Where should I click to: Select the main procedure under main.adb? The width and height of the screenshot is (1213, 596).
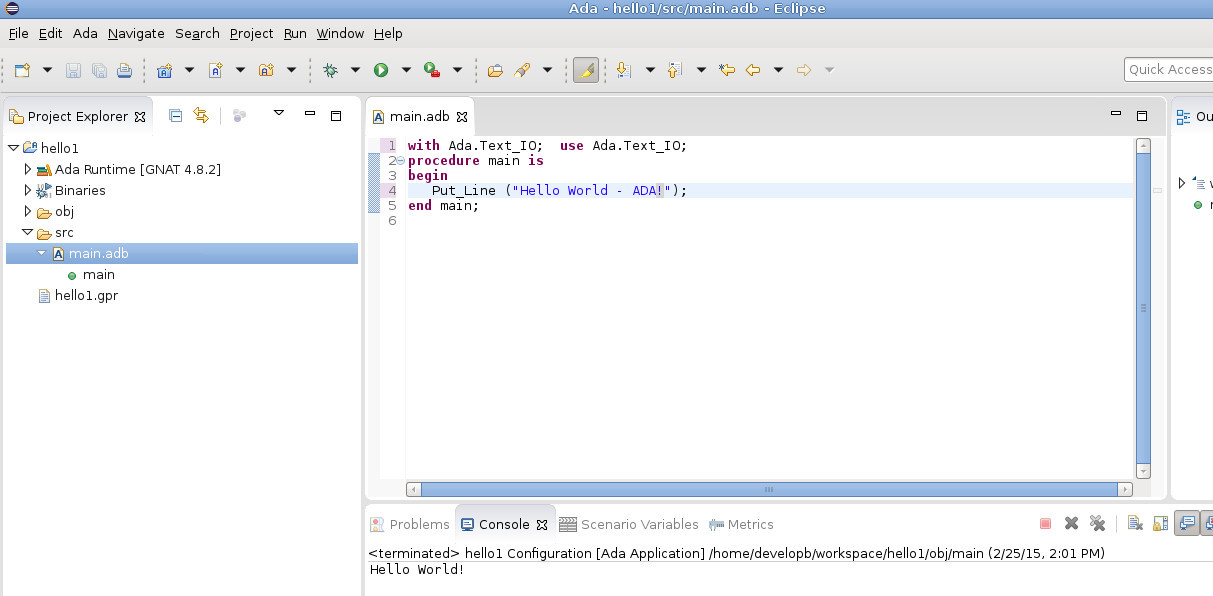(x=98, y=274)
